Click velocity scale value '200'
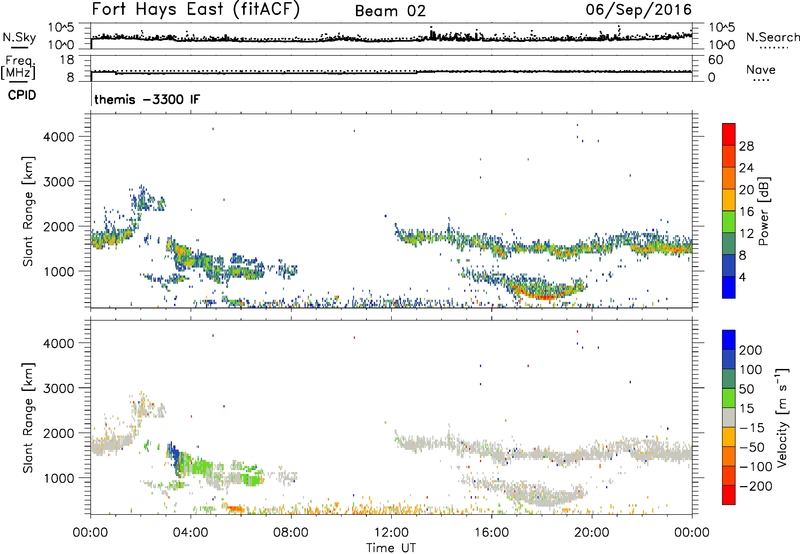 (751, 350)
